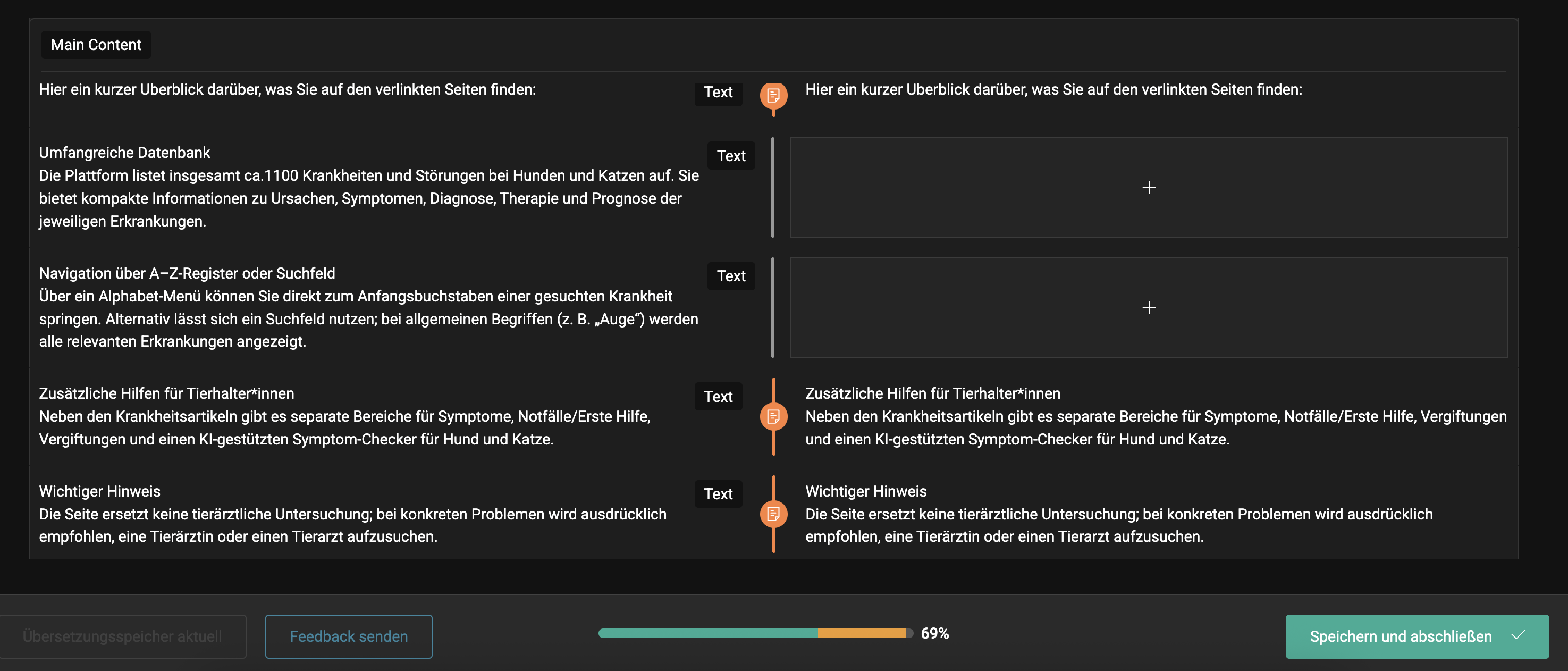Click the 69% progress label
Screen dimensions: 1568x671
[934, 633]
